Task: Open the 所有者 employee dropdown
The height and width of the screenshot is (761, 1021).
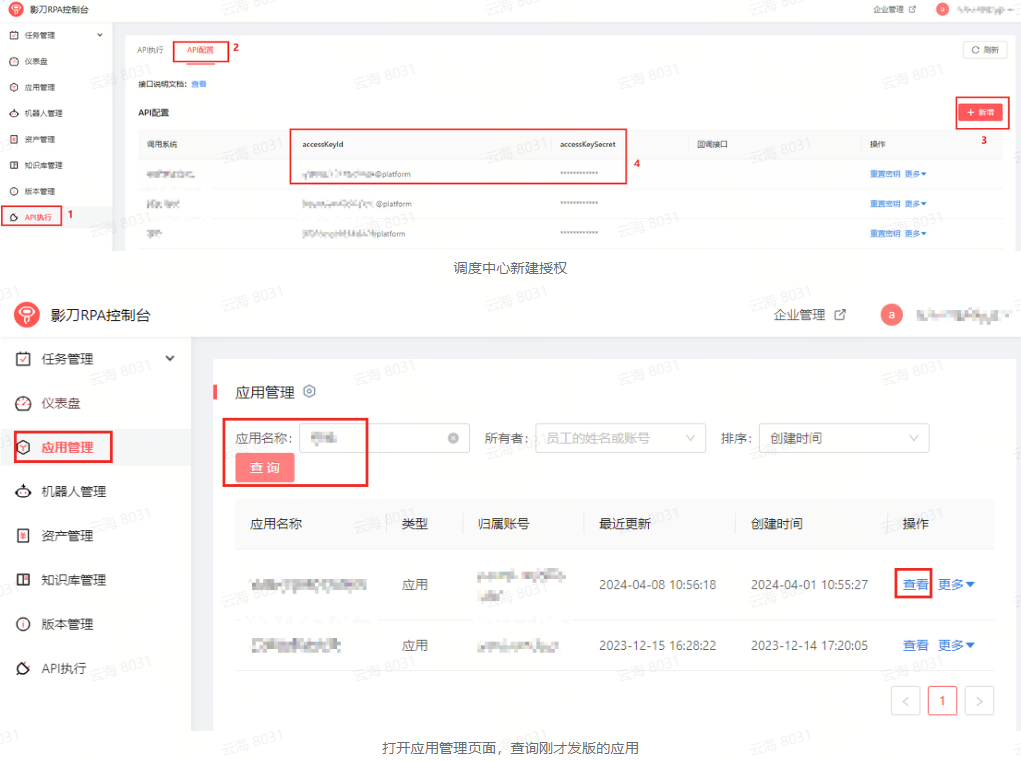Action: (x=621, y=438)
